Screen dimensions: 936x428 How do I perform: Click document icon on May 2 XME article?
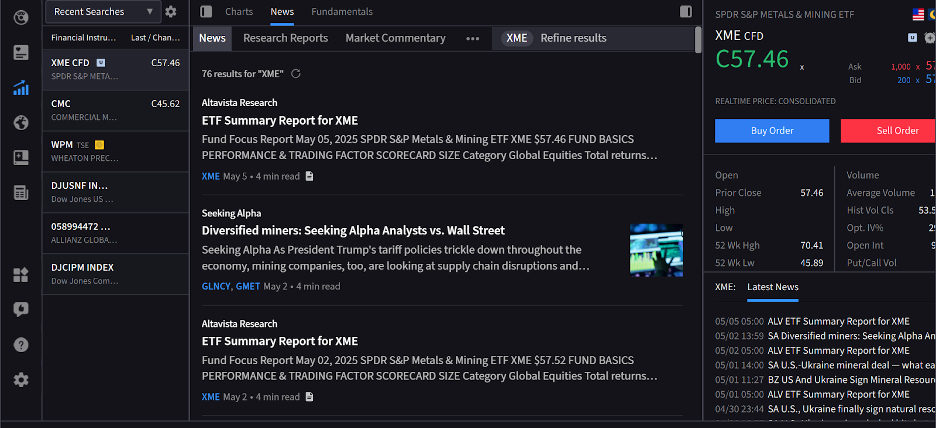(x=309, y=397)
